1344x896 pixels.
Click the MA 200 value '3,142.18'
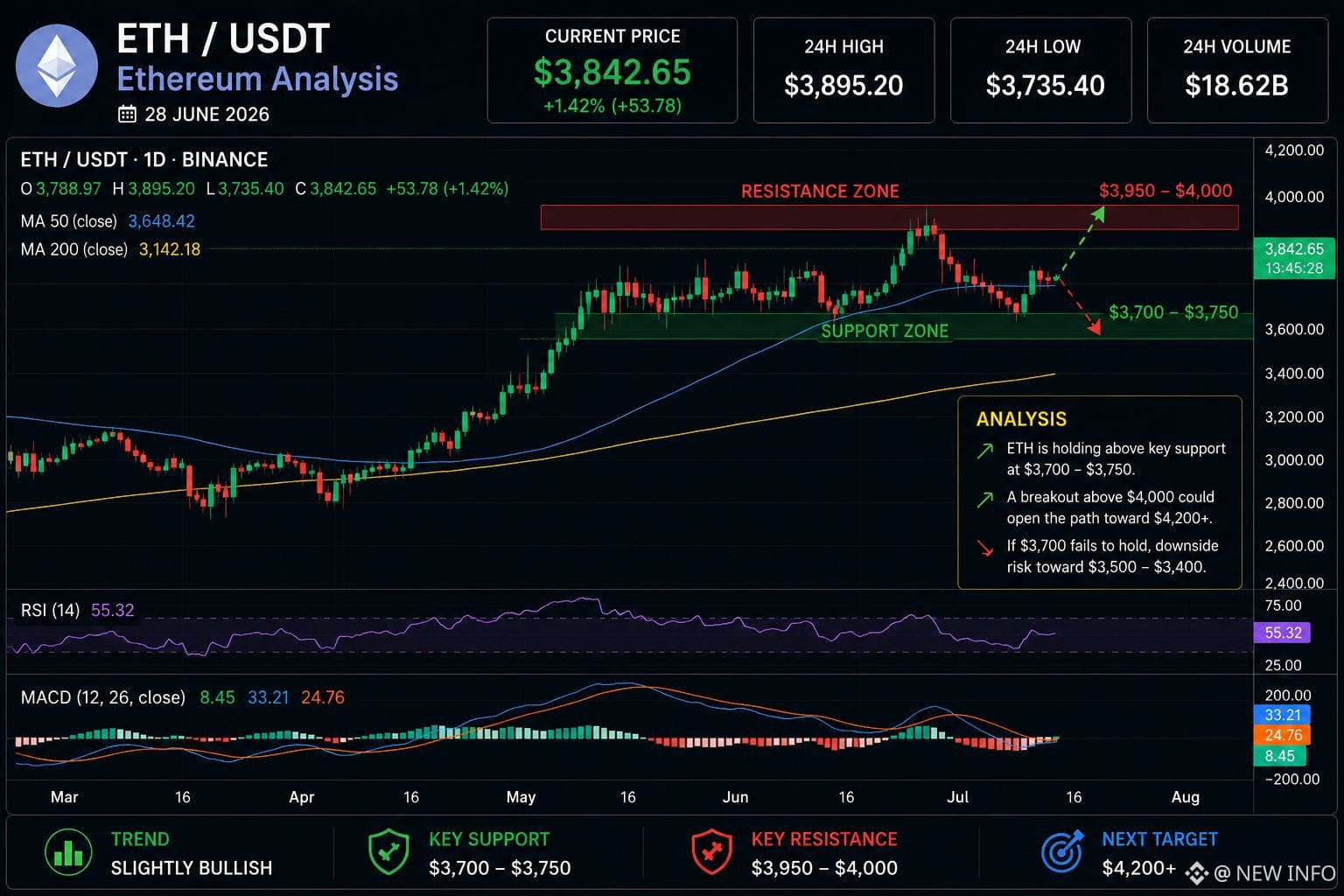pyautogui.click(x=170, y=249)
